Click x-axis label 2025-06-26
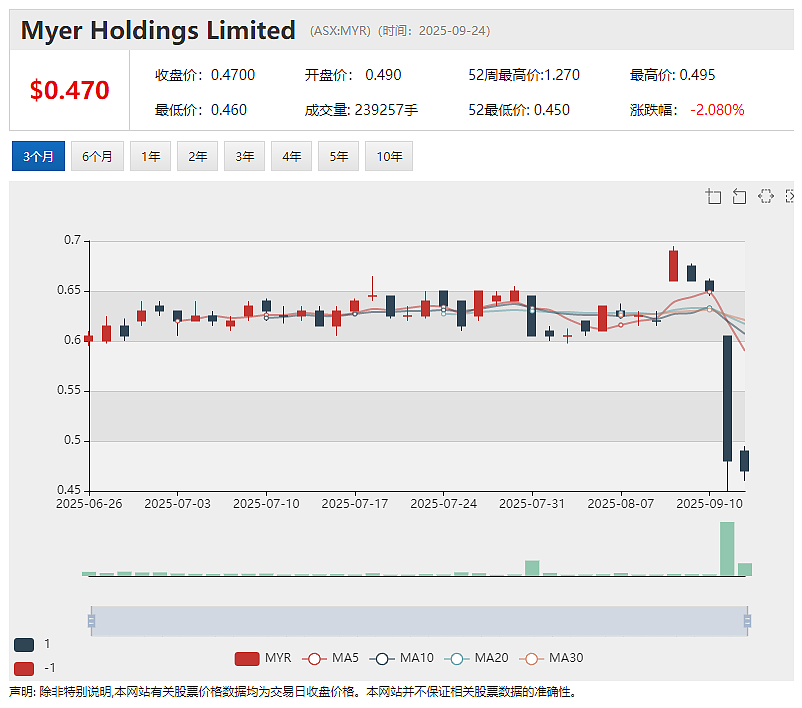The width and height of the screenshot is (802, 708). pos(89,504)
